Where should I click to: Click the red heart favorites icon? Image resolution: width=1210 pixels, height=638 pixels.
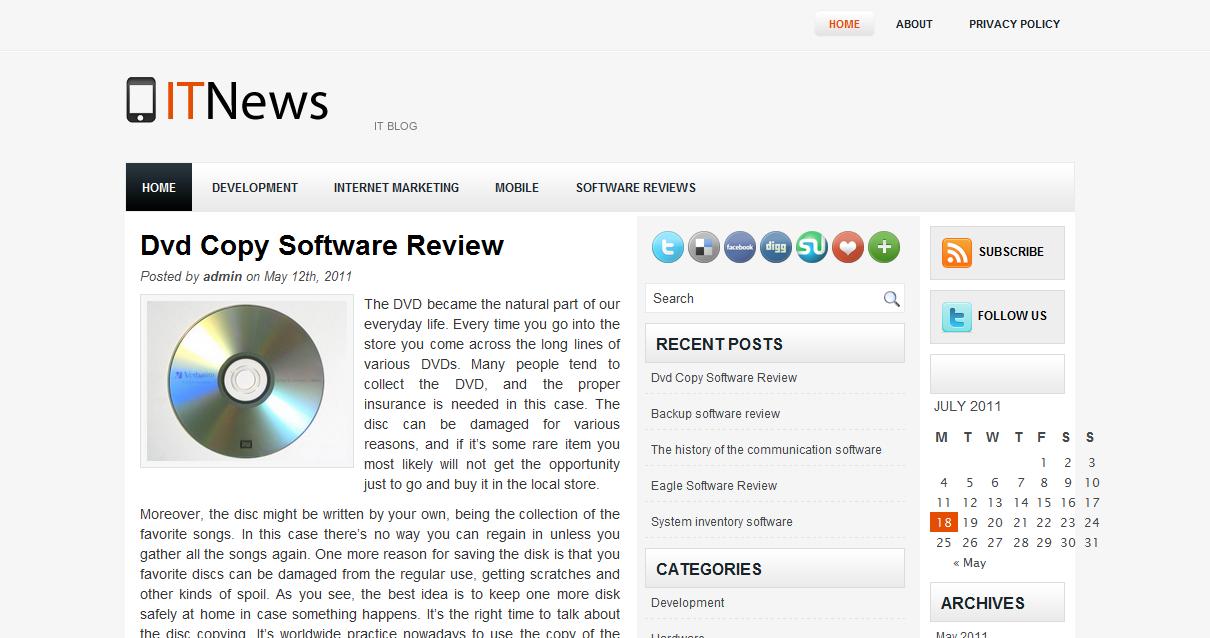pyautogui.click(x=848, y=247)
